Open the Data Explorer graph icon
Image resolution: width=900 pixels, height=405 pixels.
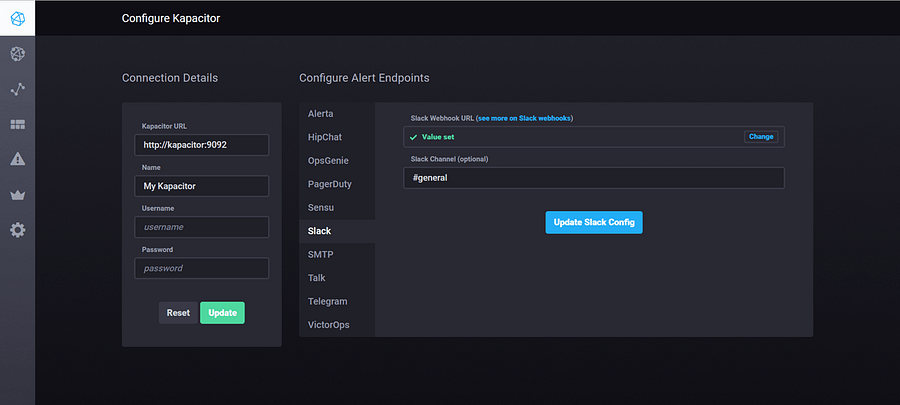17,89
